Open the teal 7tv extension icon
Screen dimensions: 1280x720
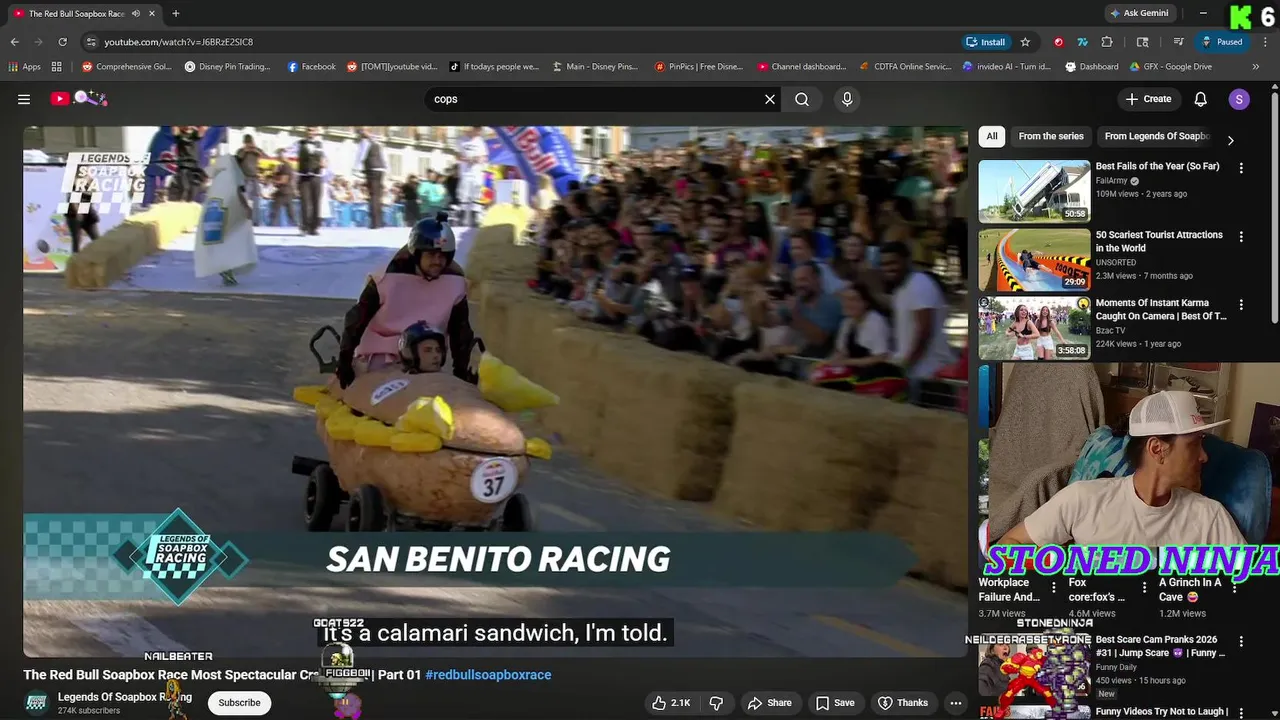coord(1082,42)
